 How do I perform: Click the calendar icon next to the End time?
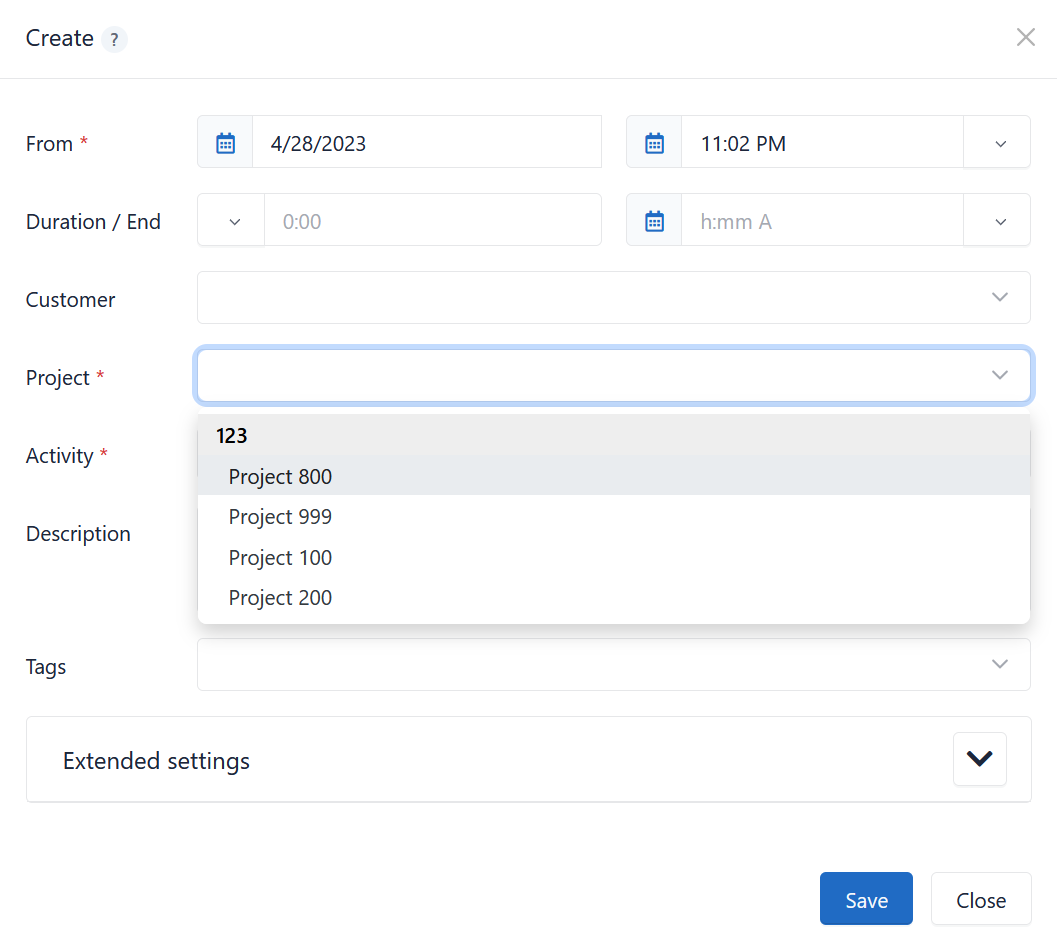tap(653, 220)
